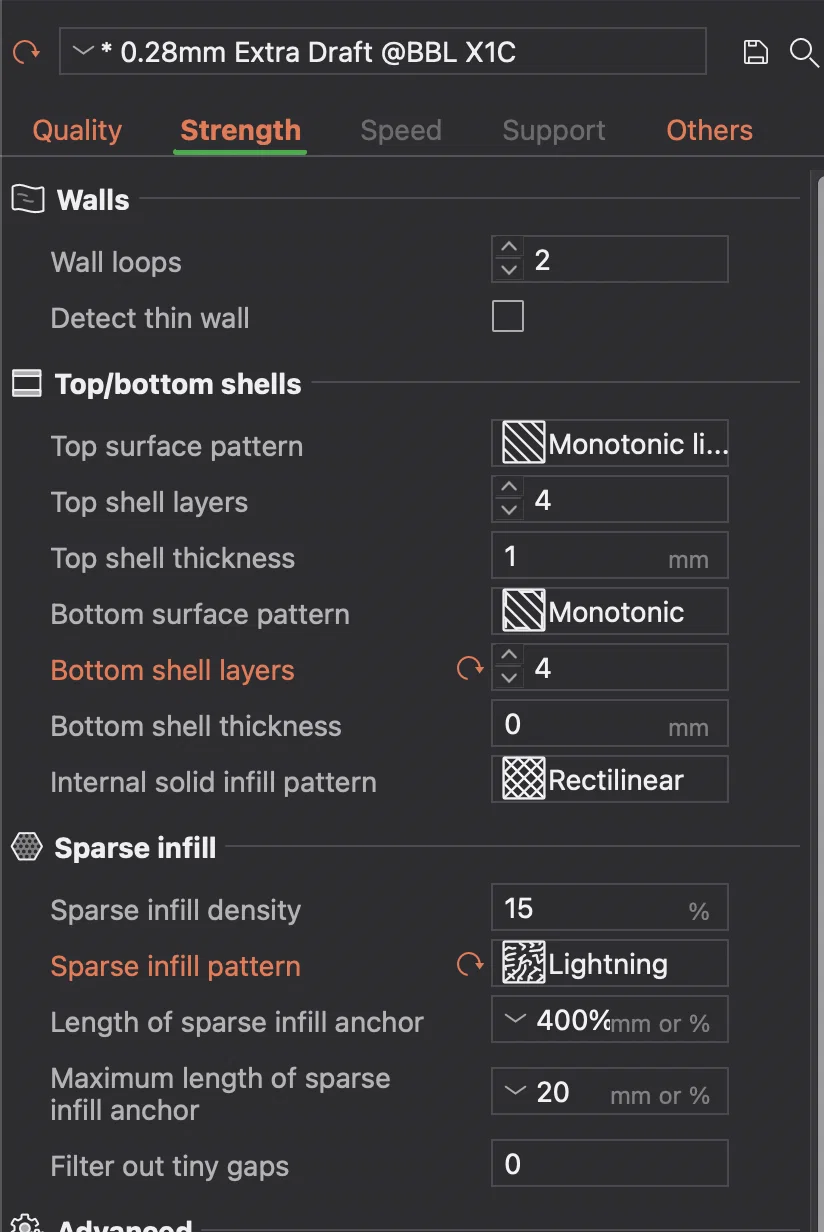Toggle the Detect thin wall checkbox
This screenshot has height=1232, width=824.
tap(508, 317)
